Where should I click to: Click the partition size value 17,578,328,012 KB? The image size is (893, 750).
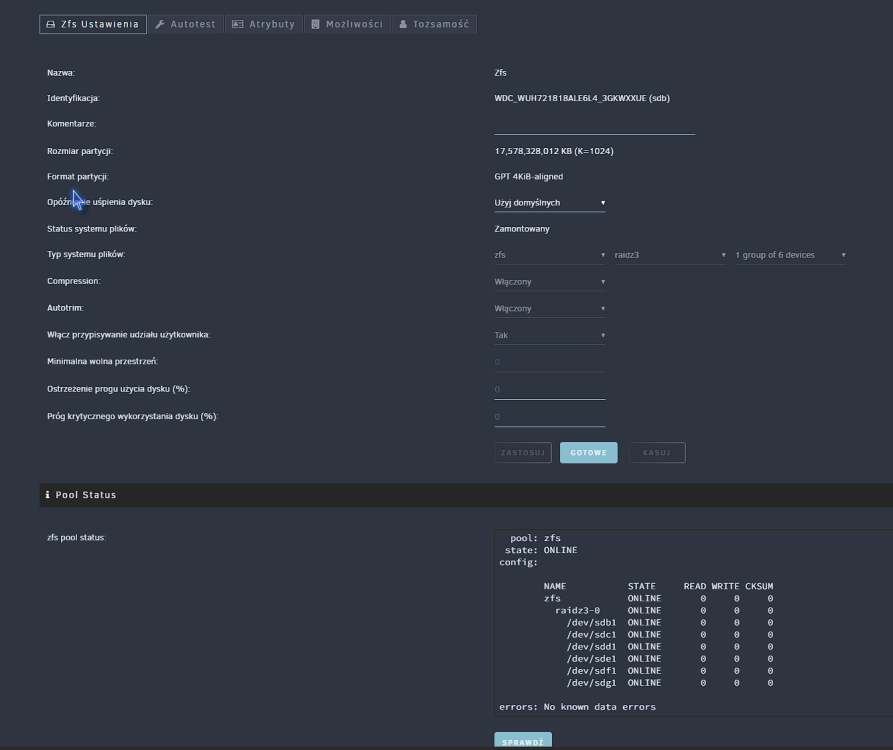click(554, 151)
